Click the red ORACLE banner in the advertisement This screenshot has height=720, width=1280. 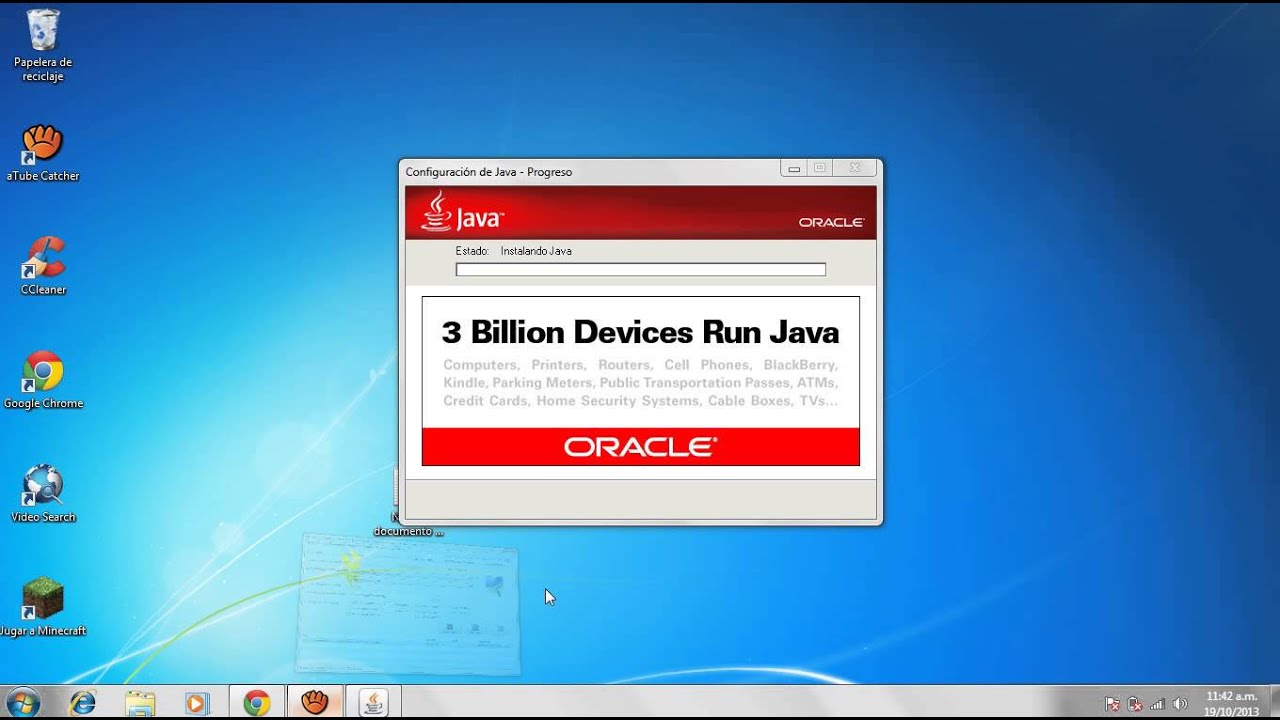click(641, 447)
